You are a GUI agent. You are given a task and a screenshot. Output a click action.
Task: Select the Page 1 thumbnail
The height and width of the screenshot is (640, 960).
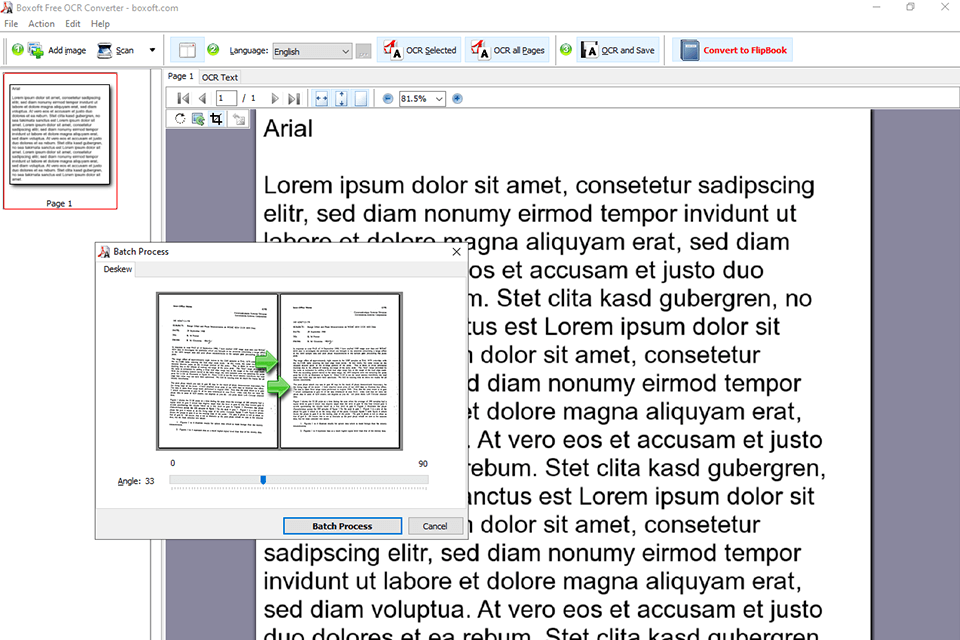click(x=61, y=142)
